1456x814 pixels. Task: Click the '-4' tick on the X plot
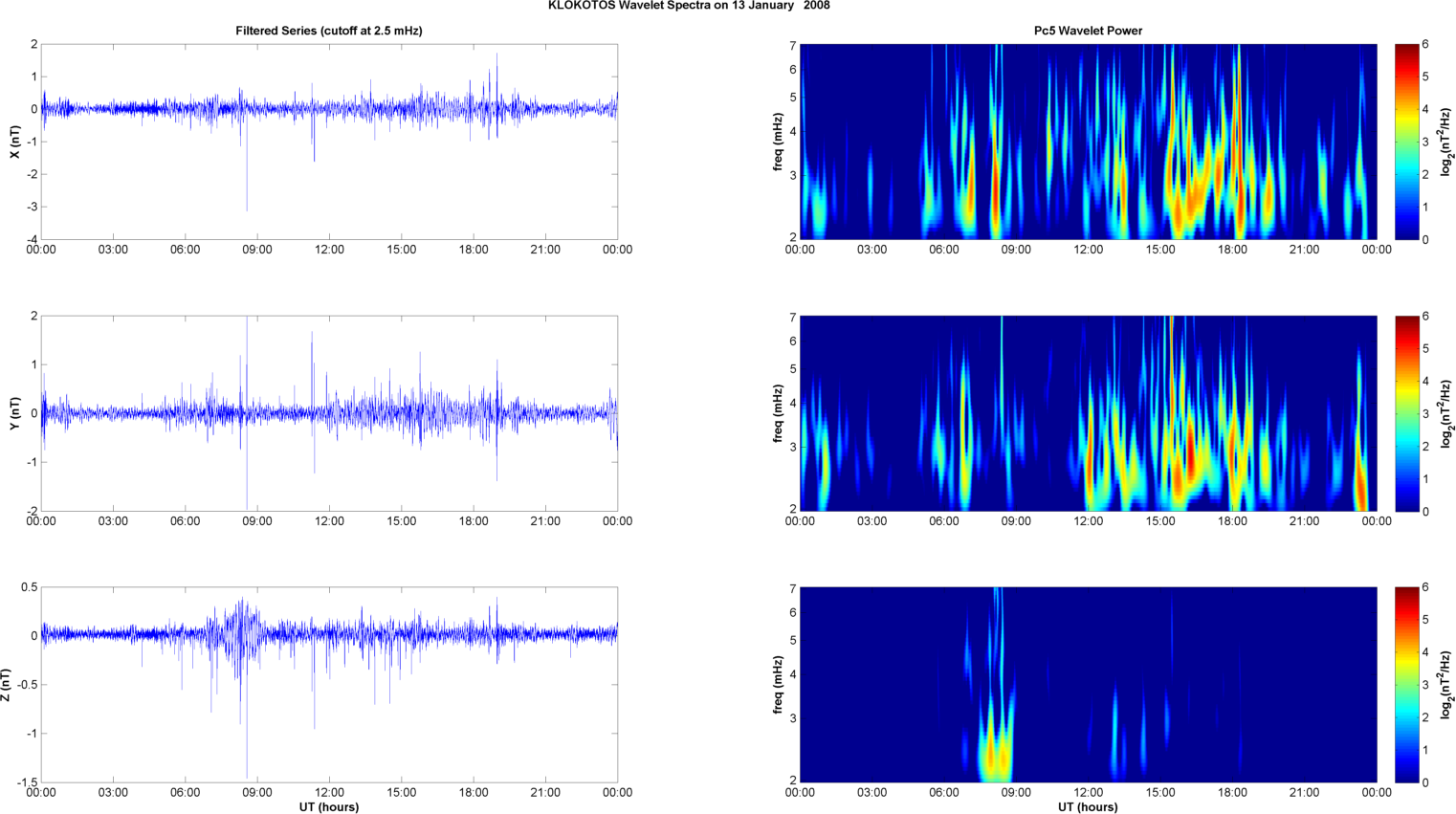(x=32, y=239)
